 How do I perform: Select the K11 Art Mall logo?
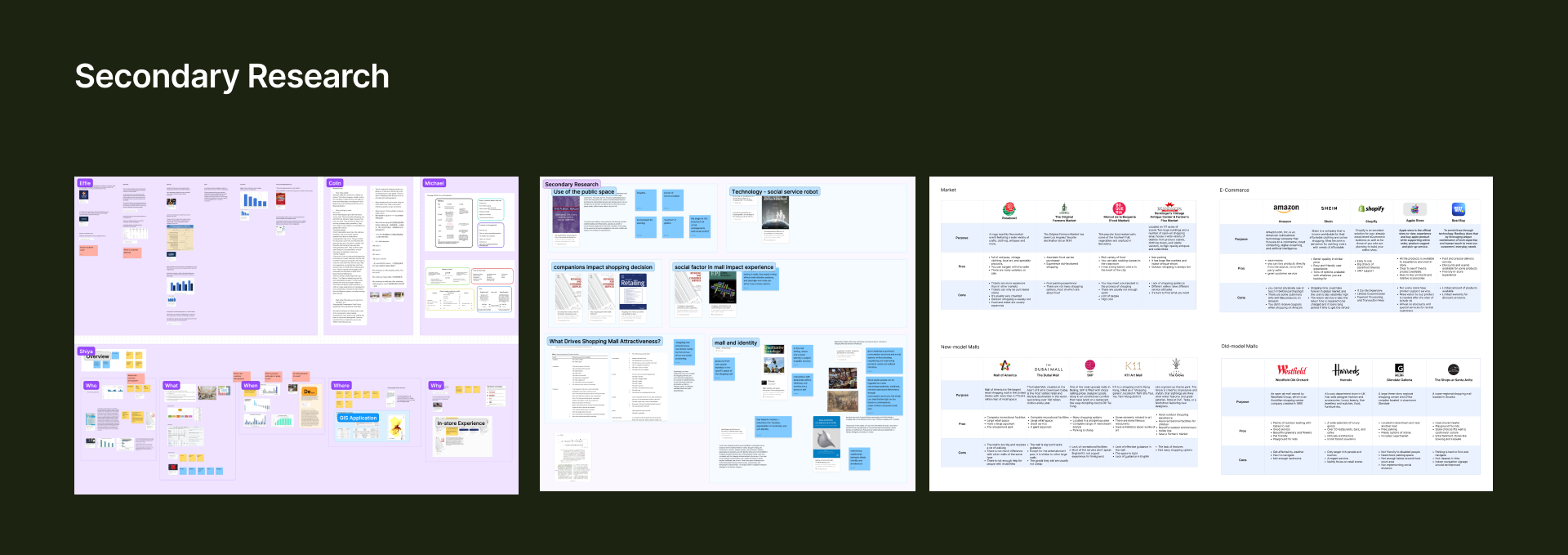[1133, 366]
